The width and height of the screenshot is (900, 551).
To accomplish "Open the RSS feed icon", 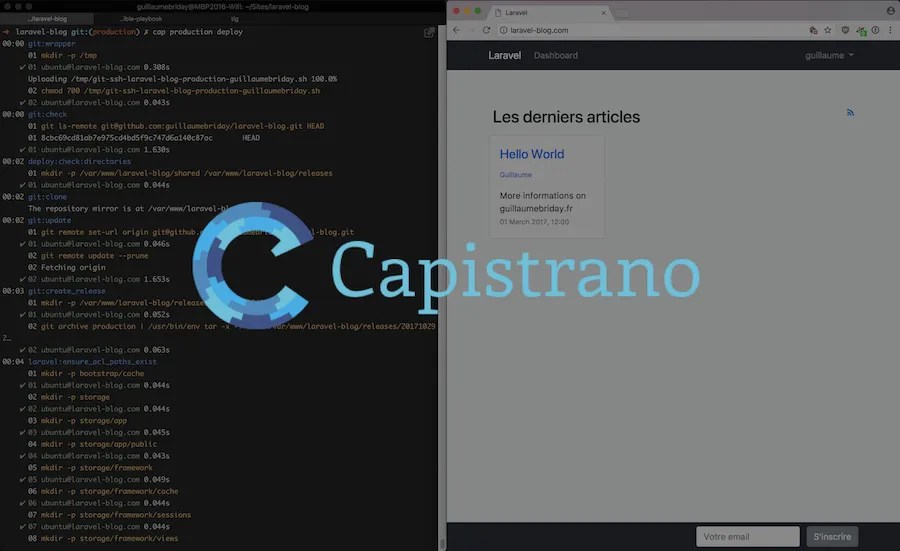I will (x=850, y=112).
